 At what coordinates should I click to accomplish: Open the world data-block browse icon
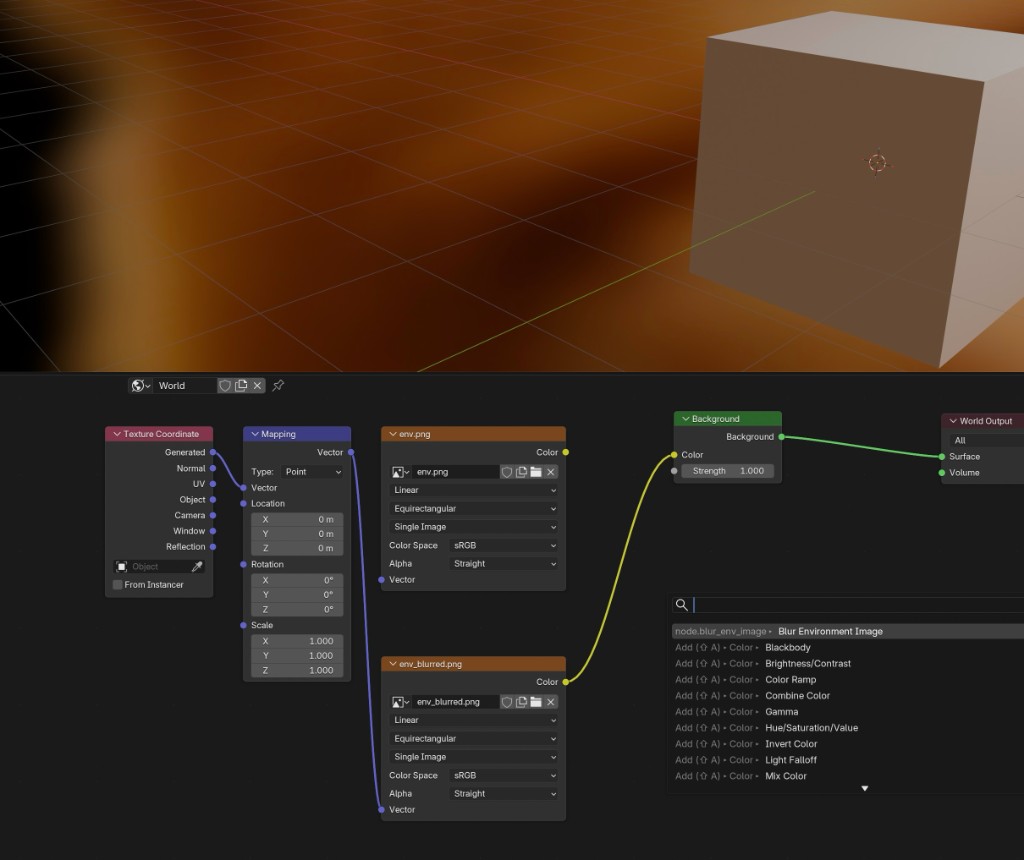[x=138, y=385]
